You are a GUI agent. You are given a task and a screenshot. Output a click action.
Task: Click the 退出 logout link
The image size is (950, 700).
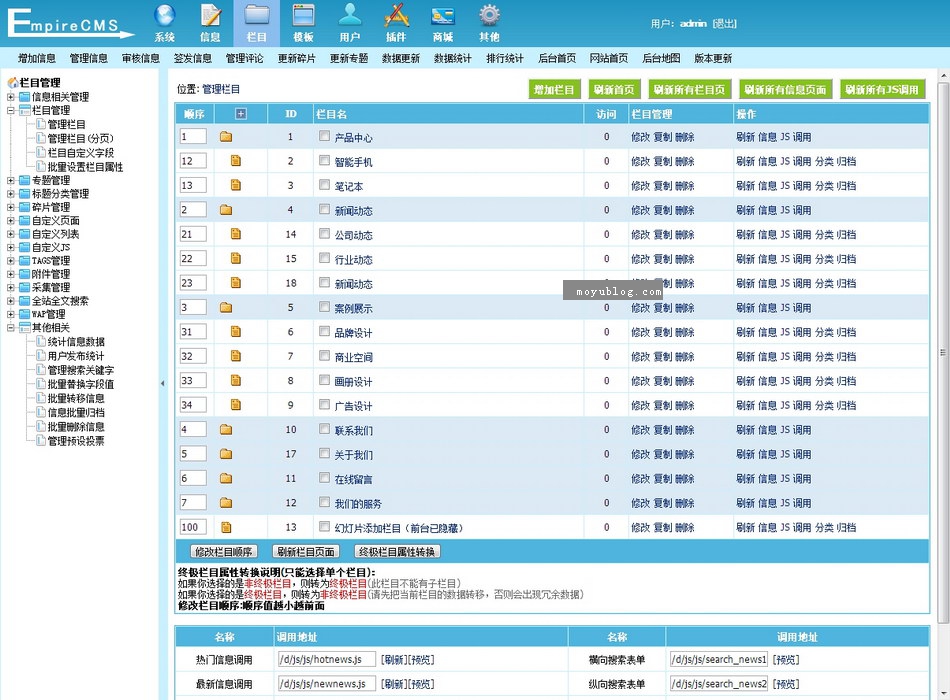725,23
